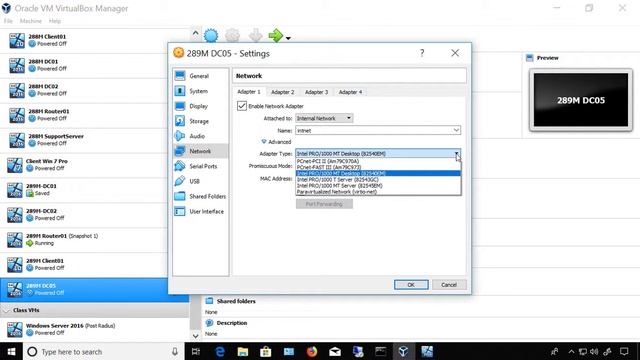Launch Microsoft Edge from taskbar

coord(220,351)
